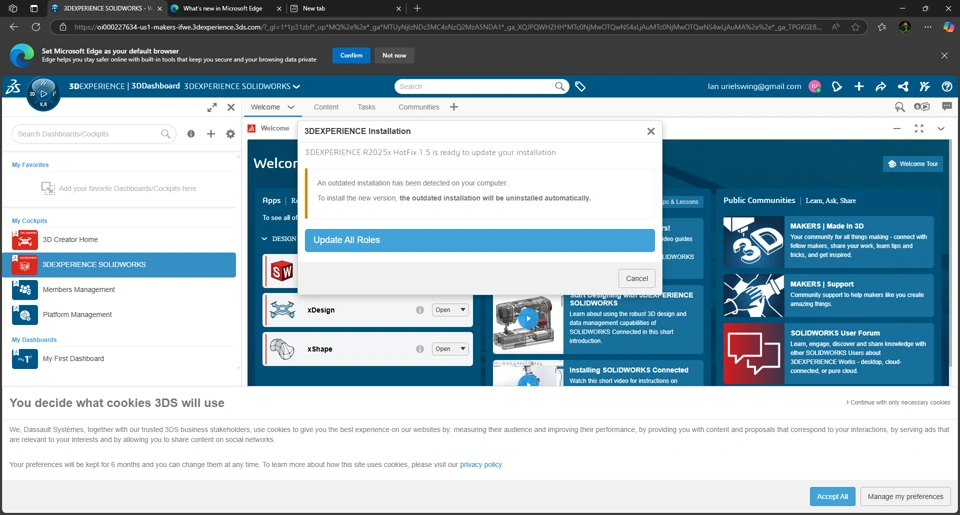Viewport: 960px width, 515px height.
Task: Click the Share arrow icon in header
Action: click(x=880, y=86)
